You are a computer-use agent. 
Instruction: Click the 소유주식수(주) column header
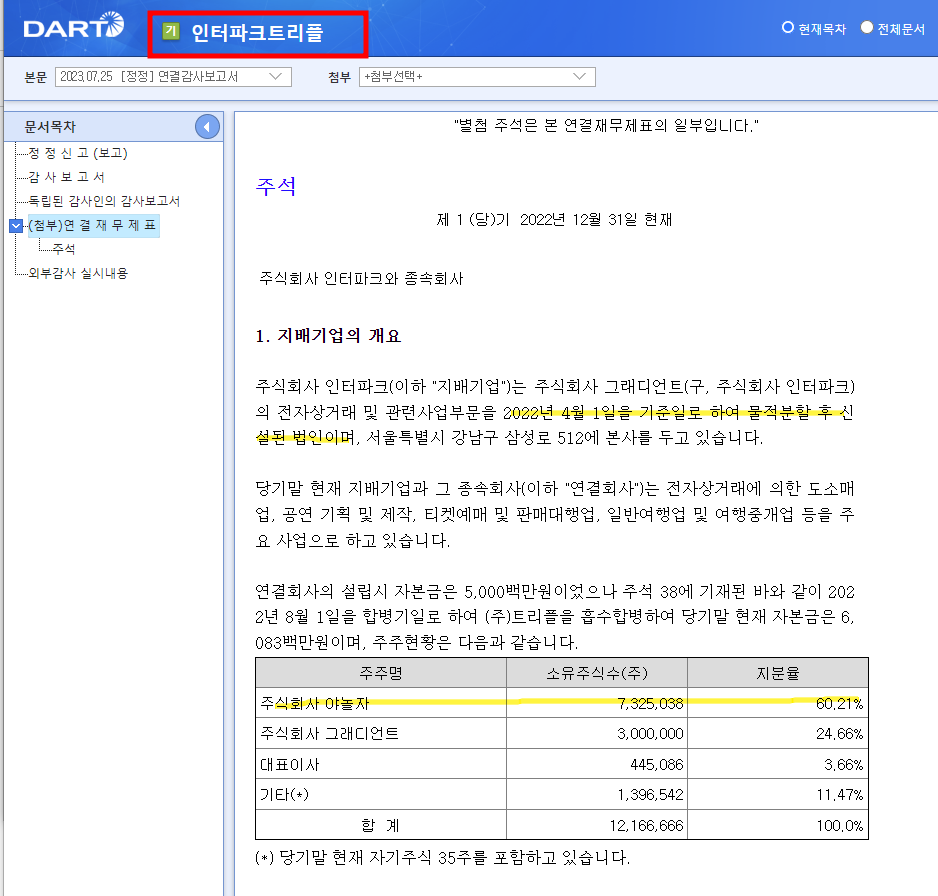597,673
